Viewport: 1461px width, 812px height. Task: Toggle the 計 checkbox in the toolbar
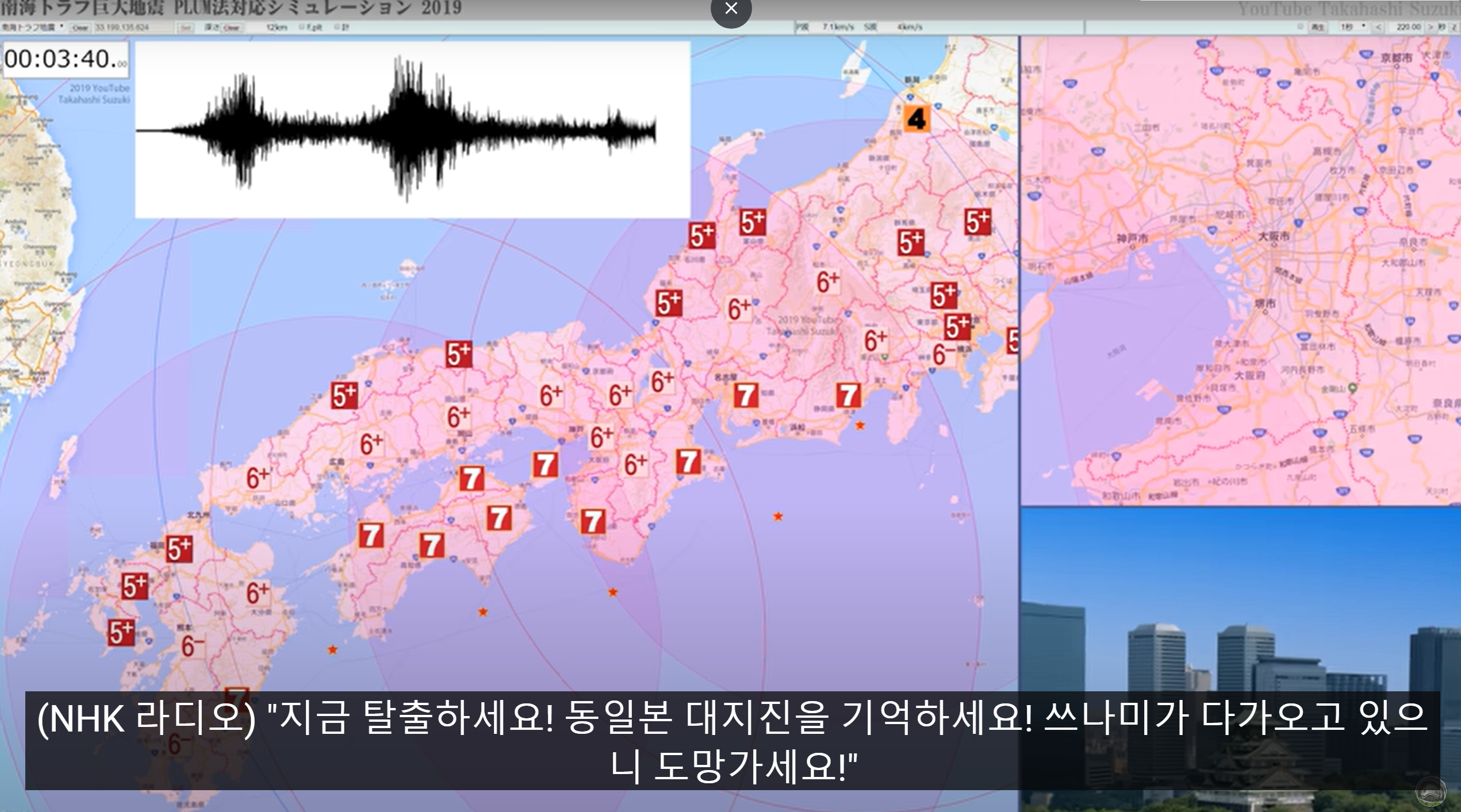(337, 27)
